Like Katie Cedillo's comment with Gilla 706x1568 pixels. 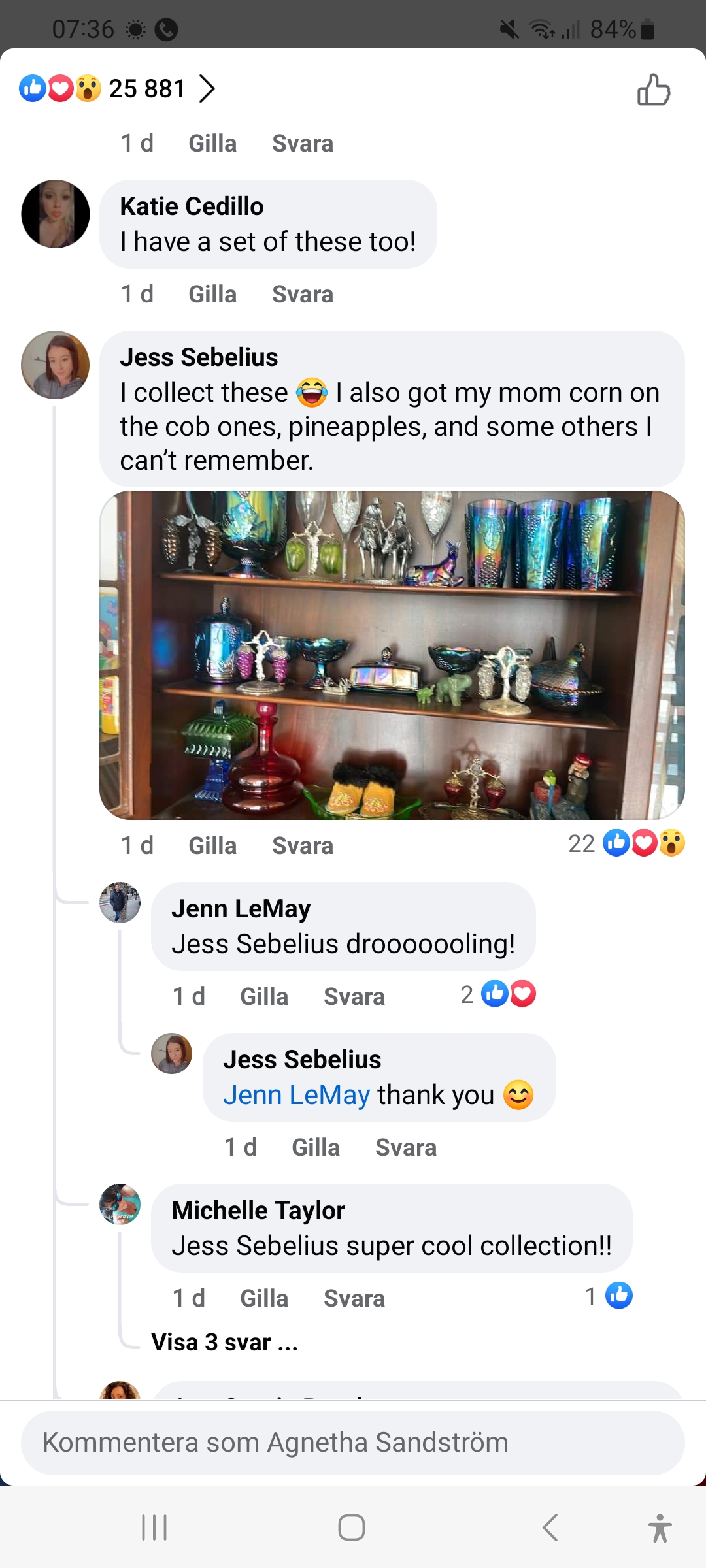[212, 295]
